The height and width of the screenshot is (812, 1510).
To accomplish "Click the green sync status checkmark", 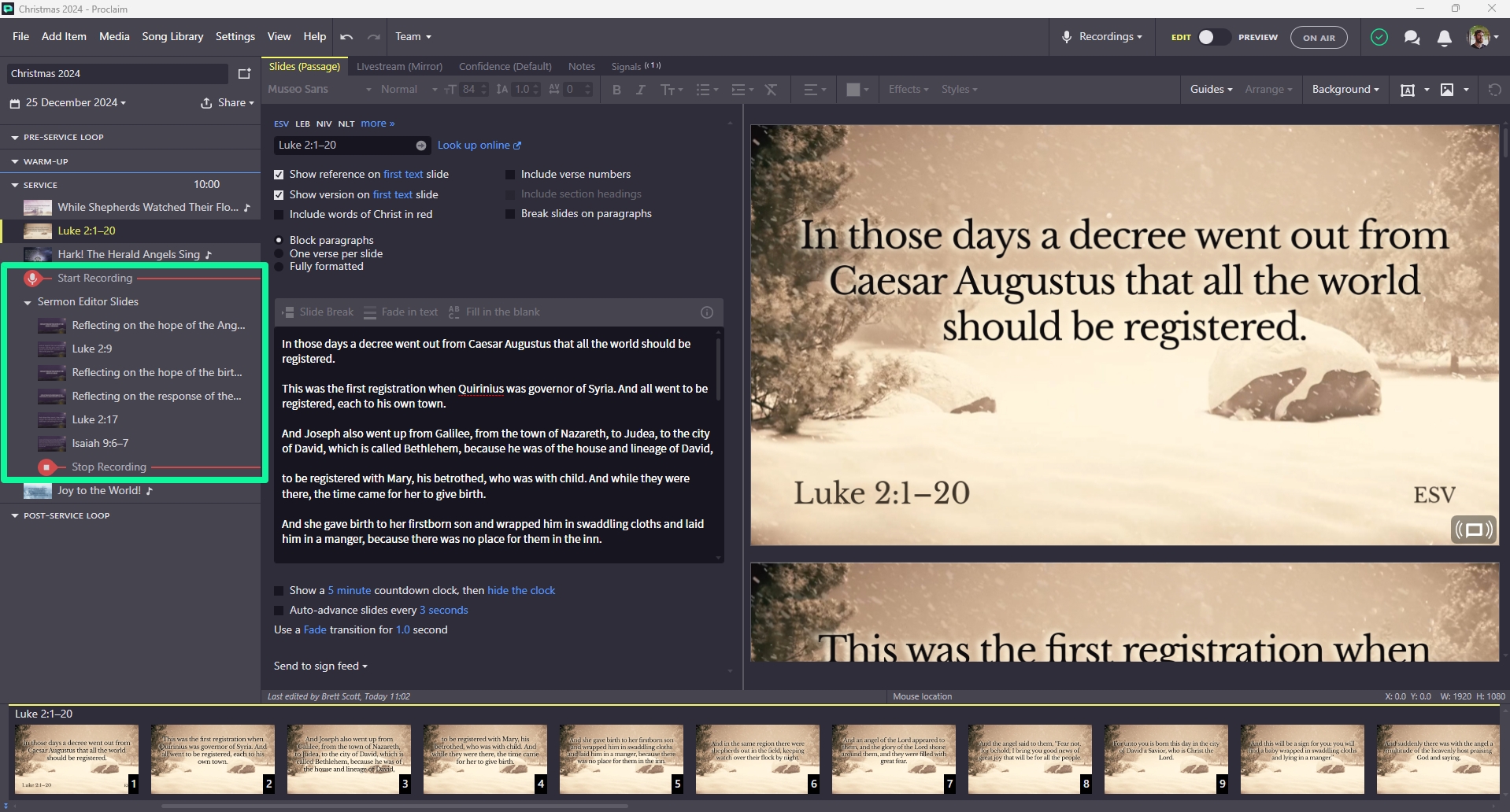I will pyautogui.click(x=1379, y=37).
